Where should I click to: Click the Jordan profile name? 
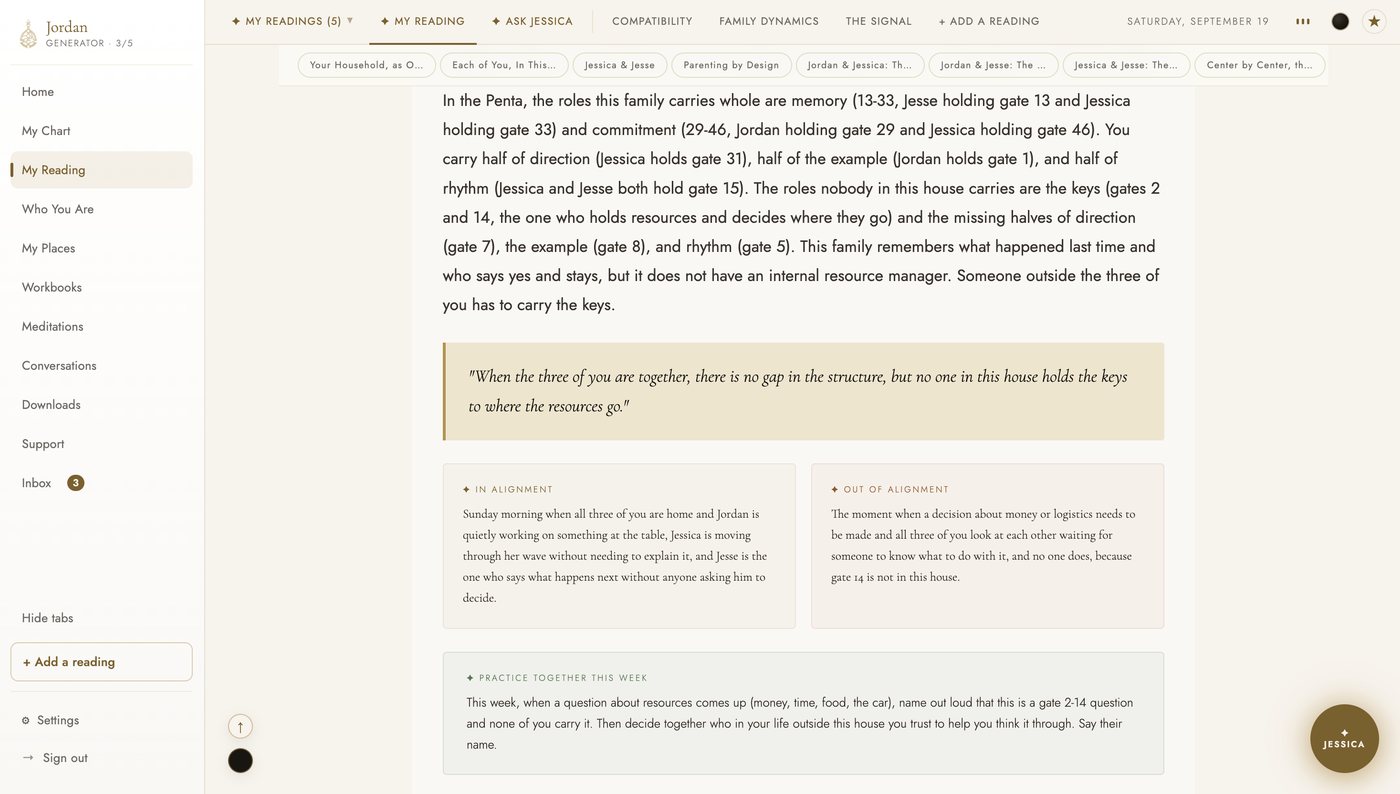(67, 27)
